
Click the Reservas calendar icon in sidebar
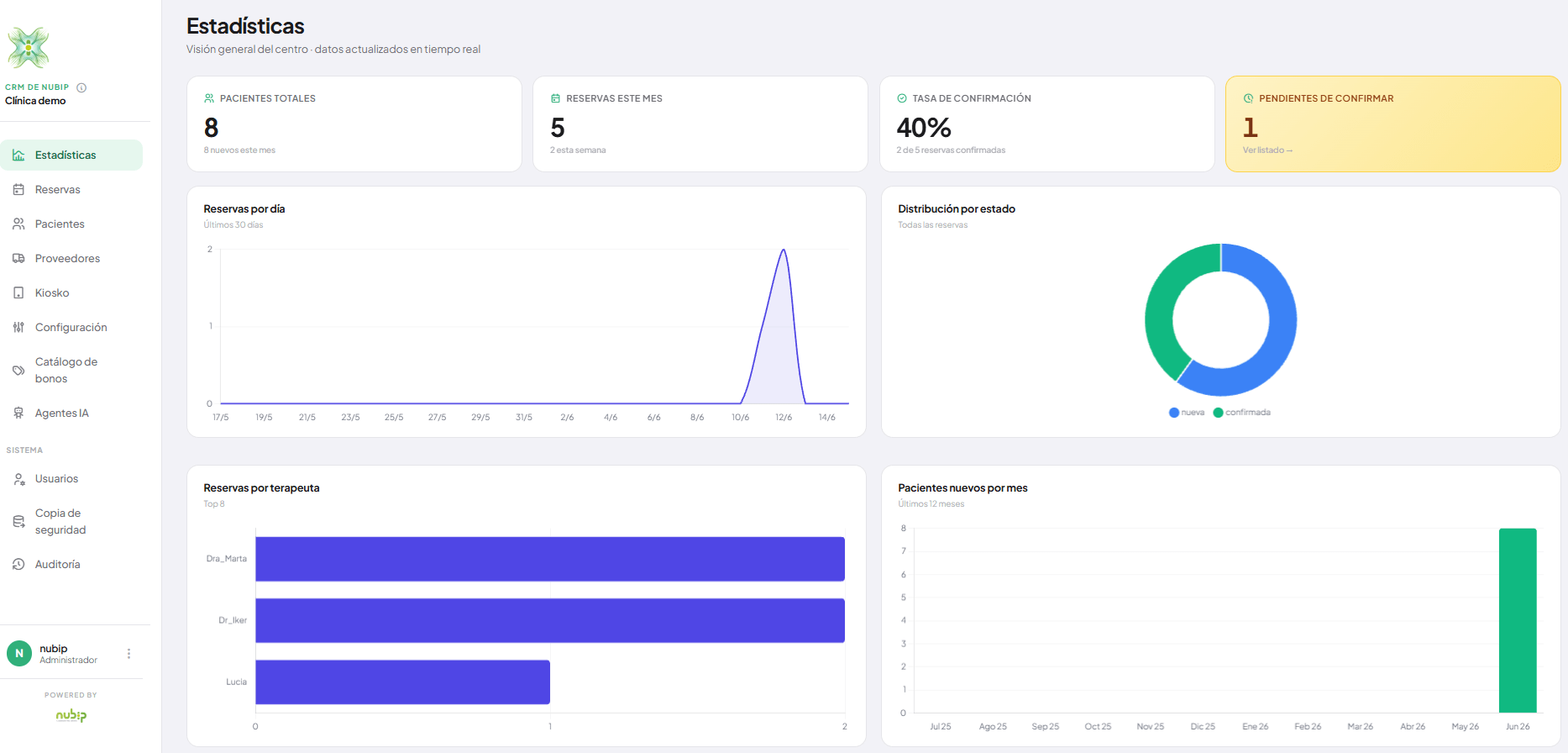pos(18,190)
